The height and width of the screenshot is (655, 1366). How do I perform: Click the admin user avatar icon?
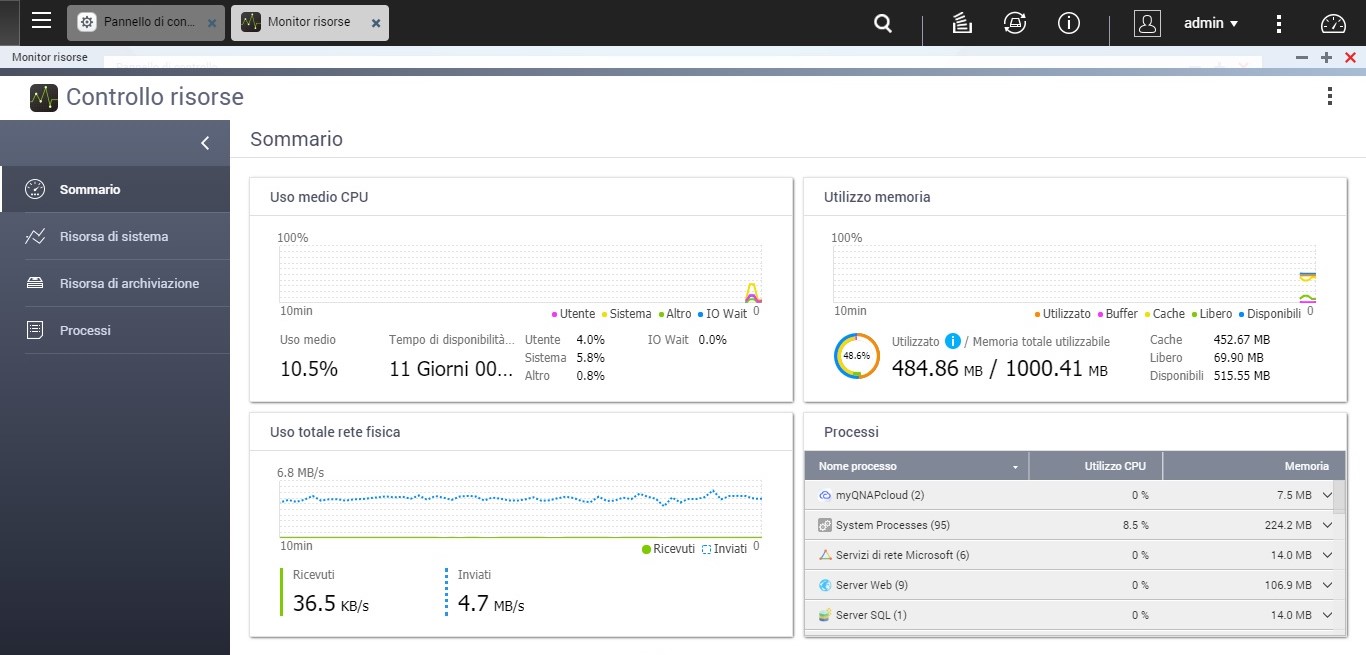tap(1147, 23)
